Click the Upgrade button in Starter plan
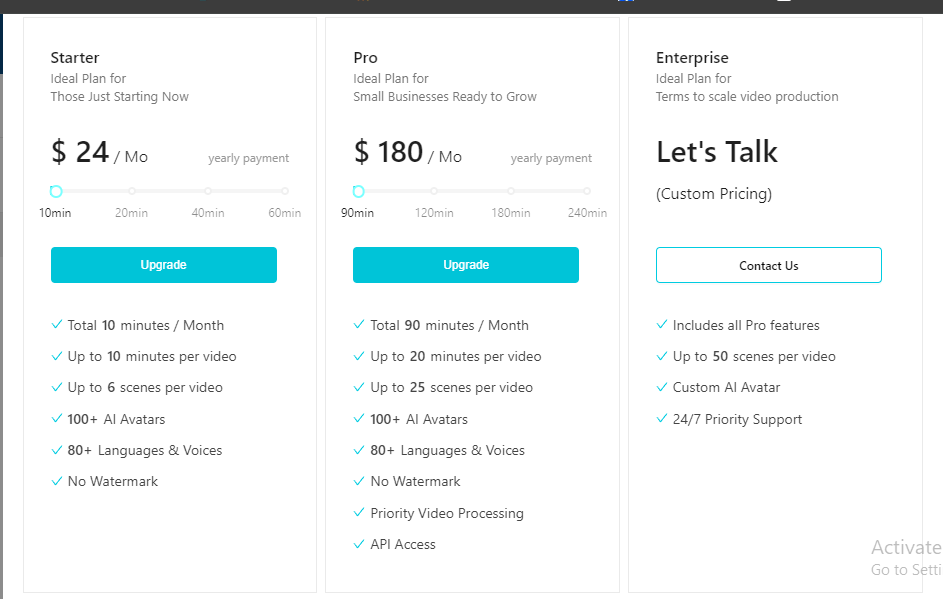The height and width of the screenshot is (599, 943). pyautogui.click(x=163, y=265)
